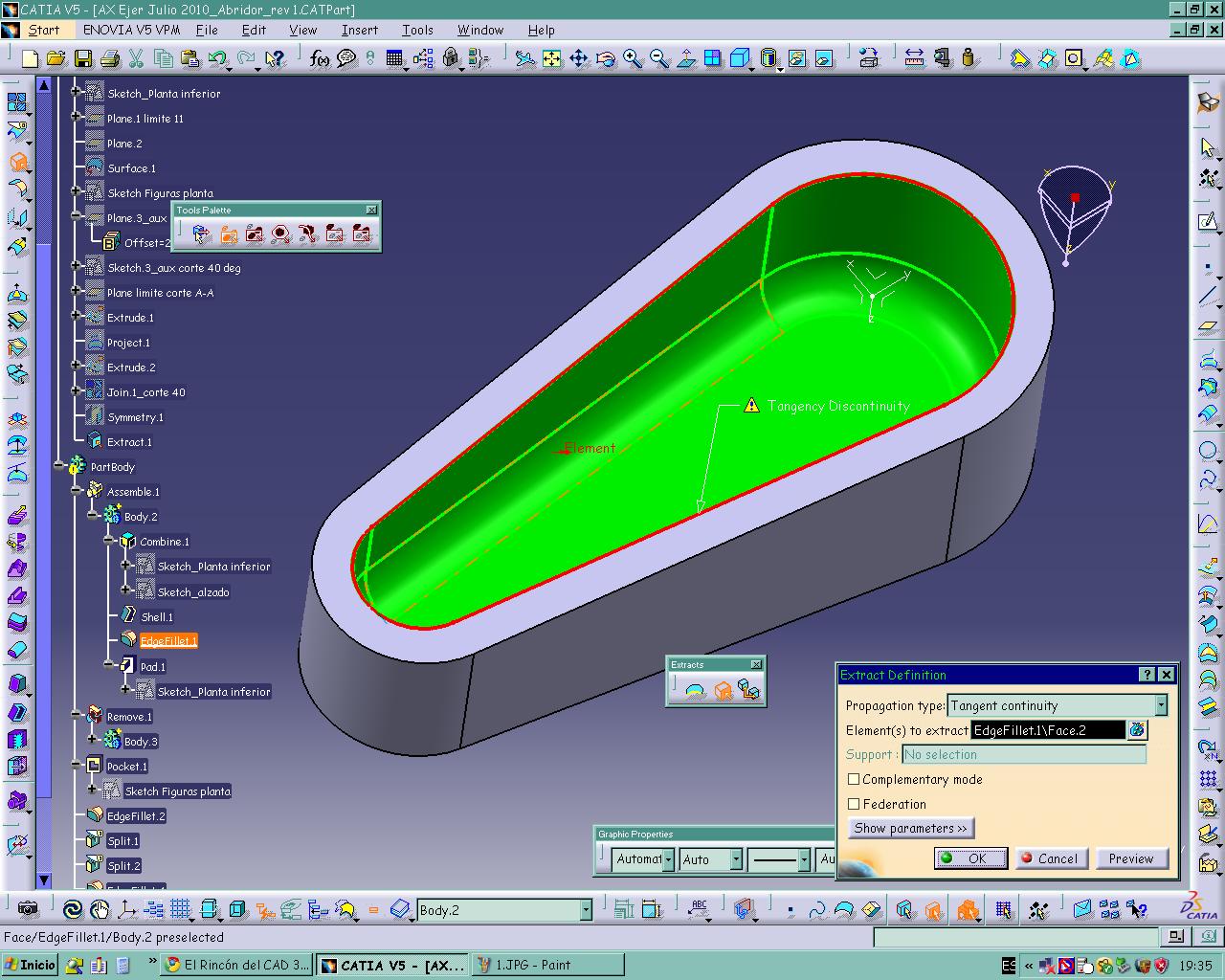This screenshot has width=1225, height=980.
Task: Enable the Complementary mode checkbox
Action: (854, 779)
